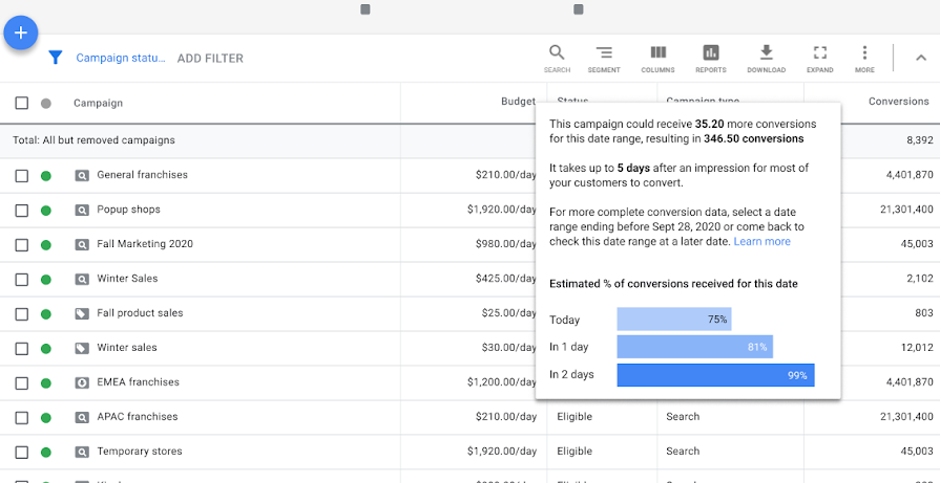Click the Download icon
The width and height of the screenshot is (941, 483).
tap(766, 53)
